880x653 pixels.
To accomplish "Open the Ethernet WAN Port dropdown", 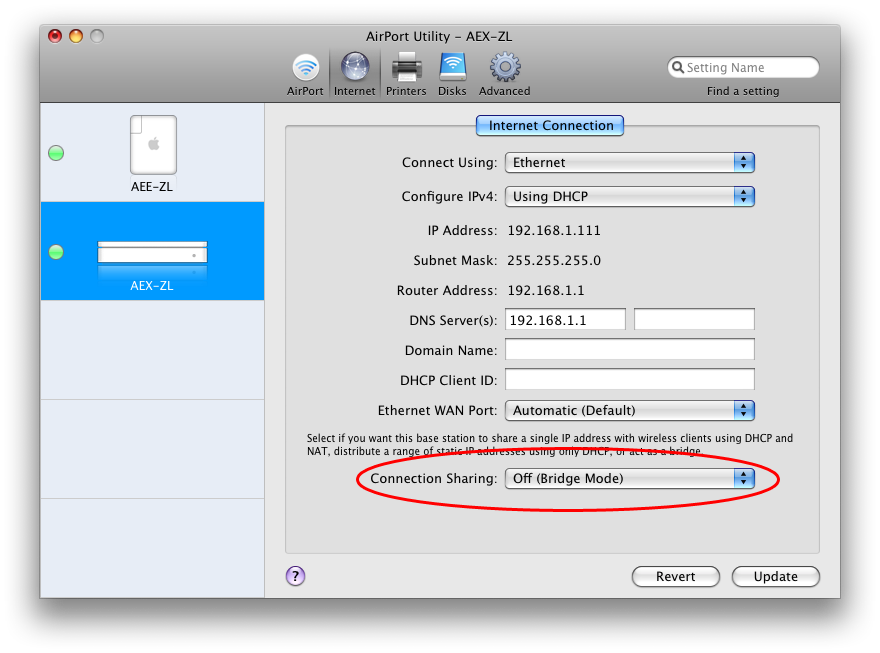I will pos(630,411).
